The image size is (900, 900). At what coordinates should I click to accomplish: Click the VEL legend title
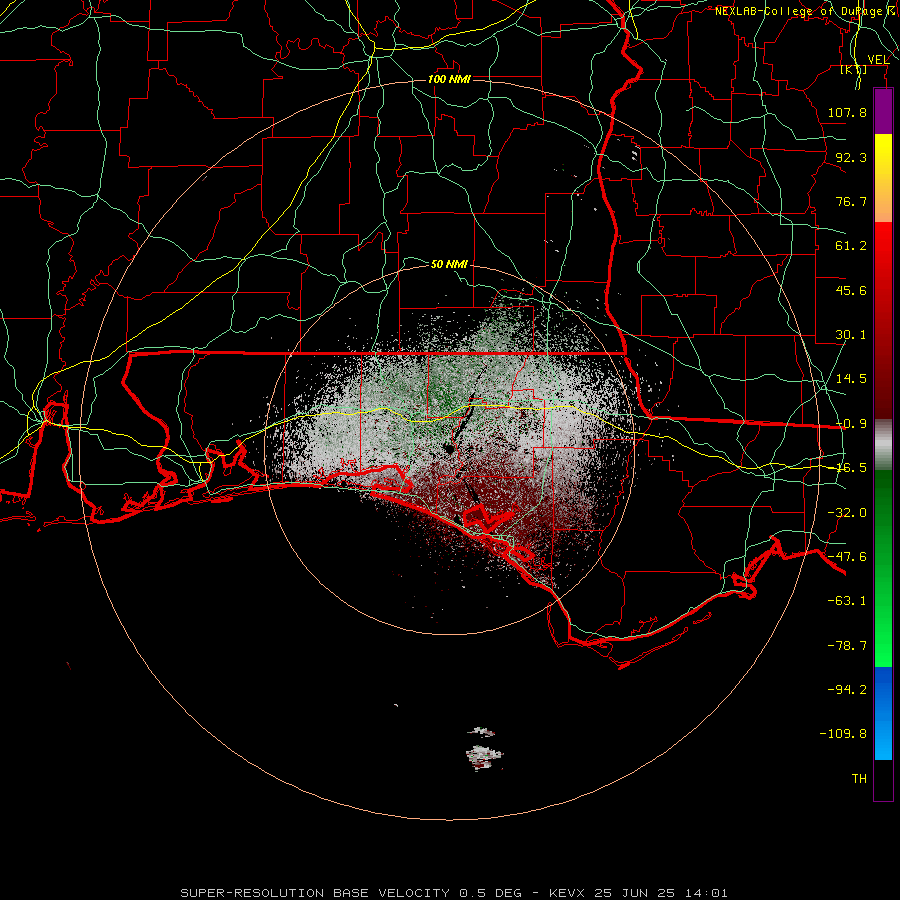click(x=878, y=60)
